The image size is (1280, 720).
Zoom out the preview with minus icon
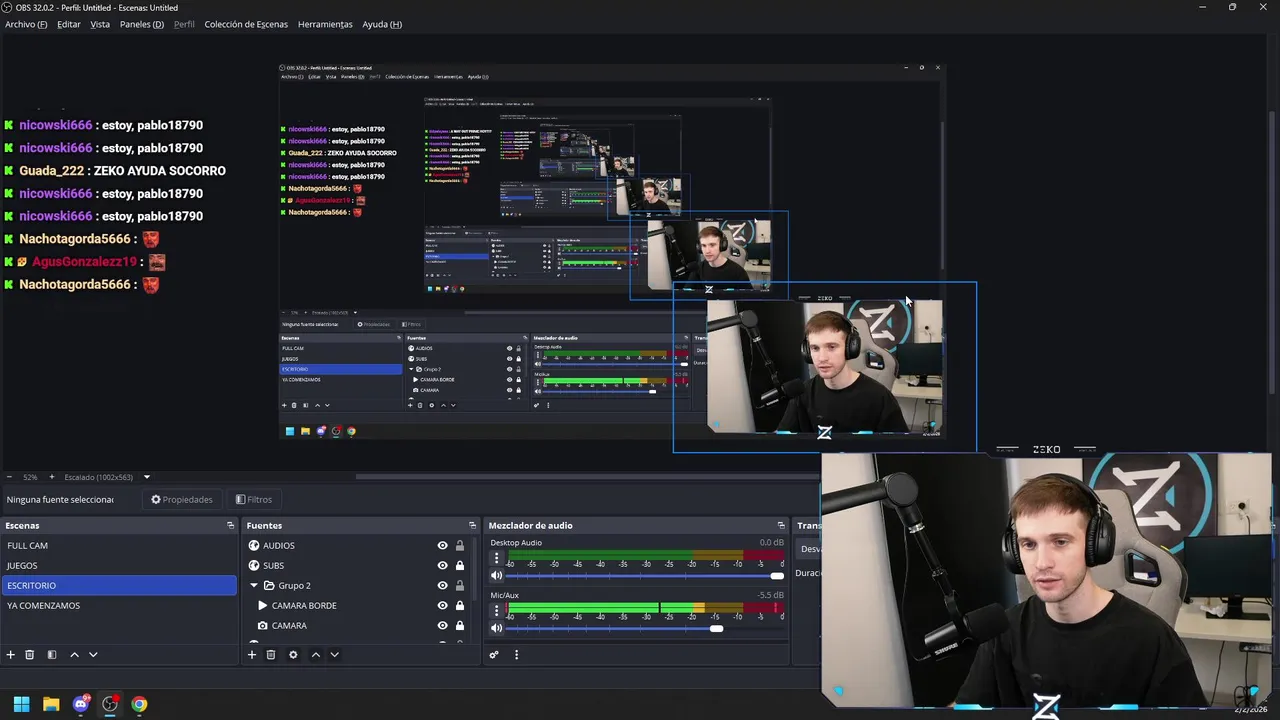click(x=9, y=477)
